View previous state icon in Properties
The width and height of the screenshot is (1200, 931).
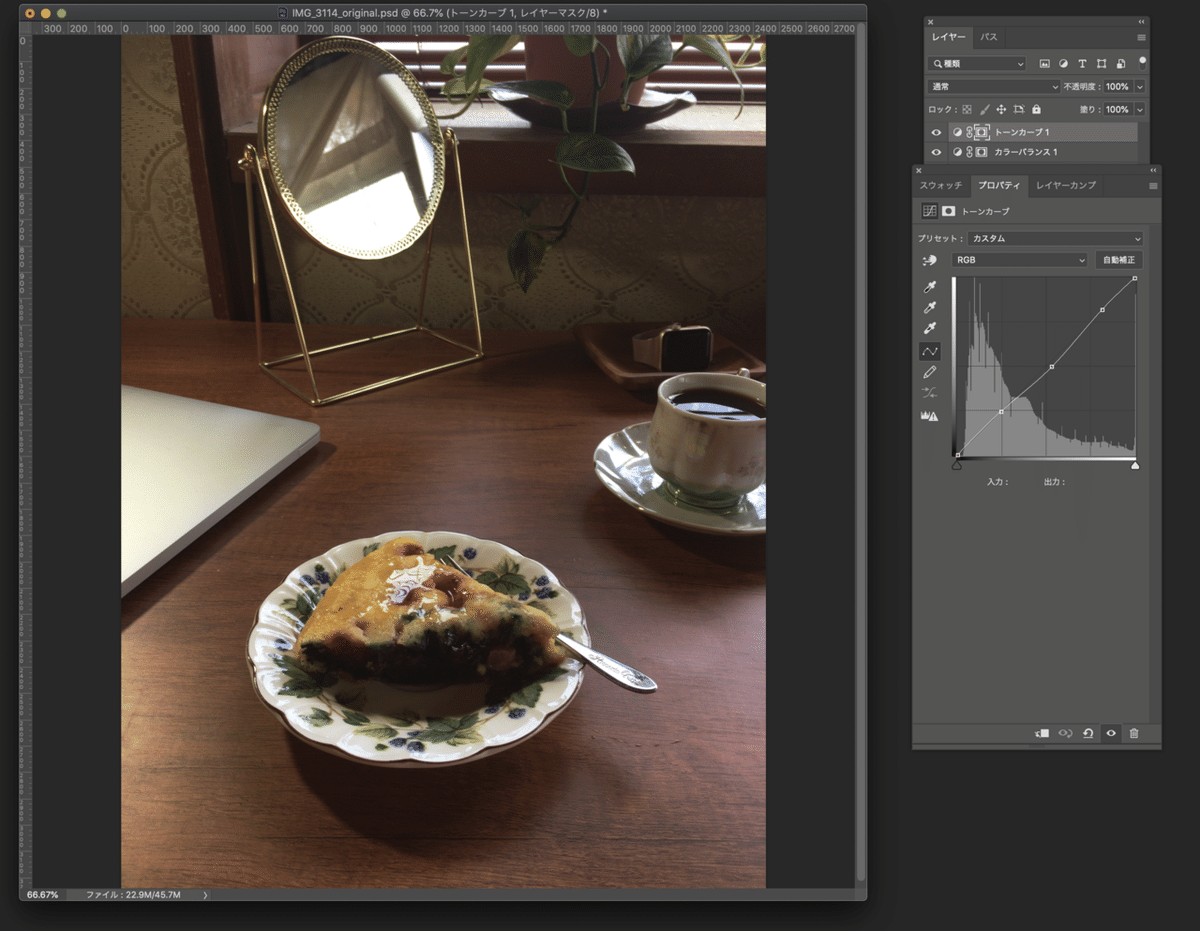(1065, 733)
